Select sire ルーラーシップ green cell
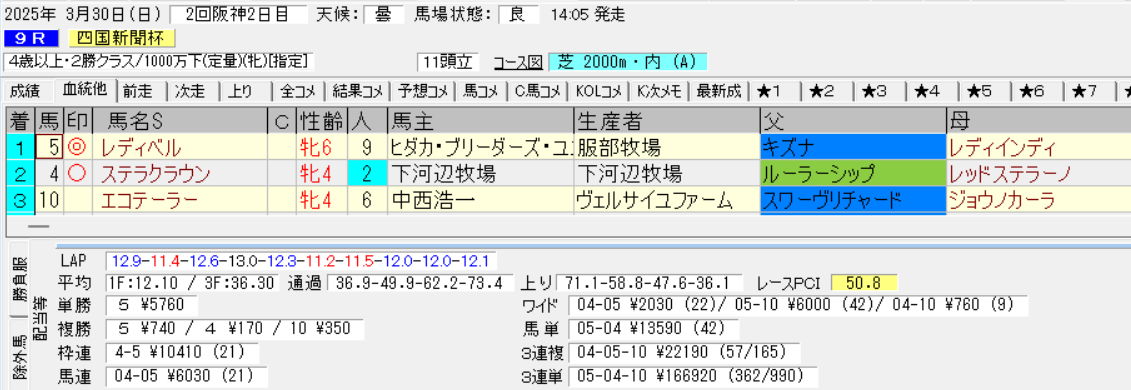This screenshot has width=1131, height=390. [853, 174]
